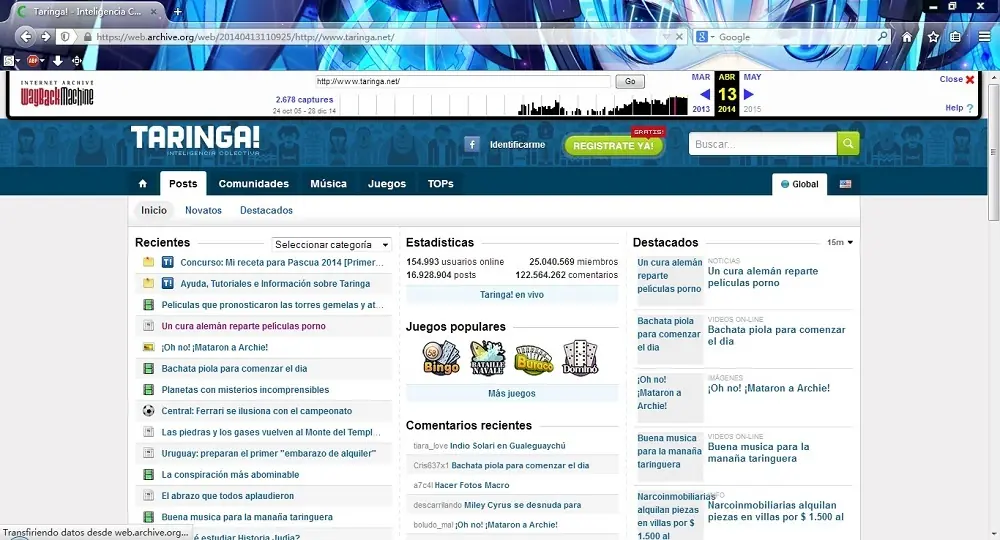Open the Bingo game icon

click(441, 358)
